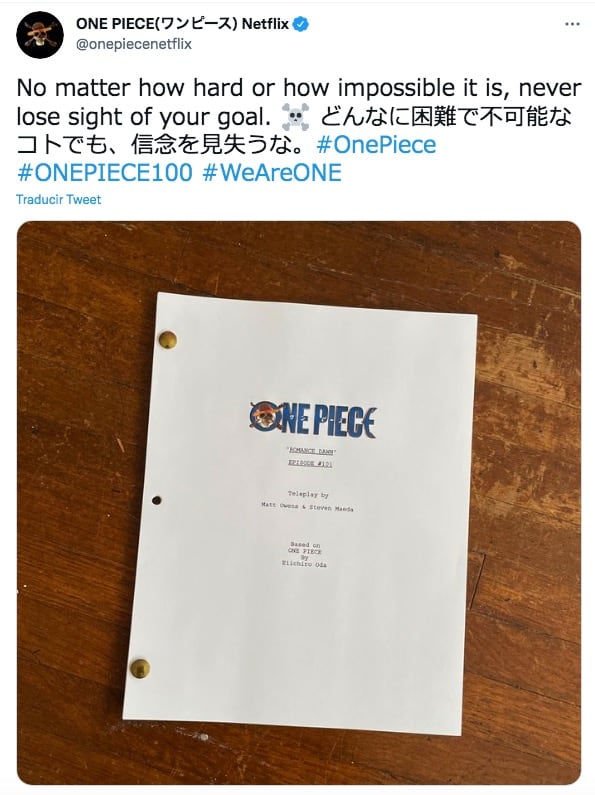Open the @onepiecenetflix handle
The width and height of the screenshot is (595, 795).
[134, 44]
